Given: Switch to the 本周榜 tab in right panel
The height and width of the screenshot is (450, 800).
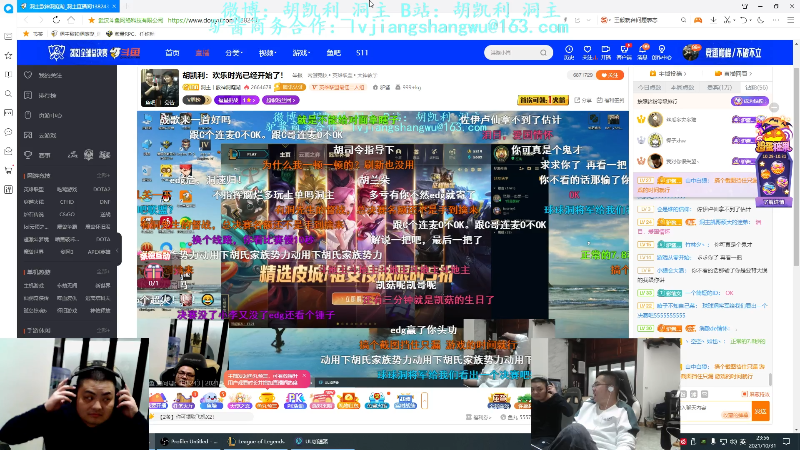Looking at the screenshot, I should pyautogui.click(x=682, y=87).
